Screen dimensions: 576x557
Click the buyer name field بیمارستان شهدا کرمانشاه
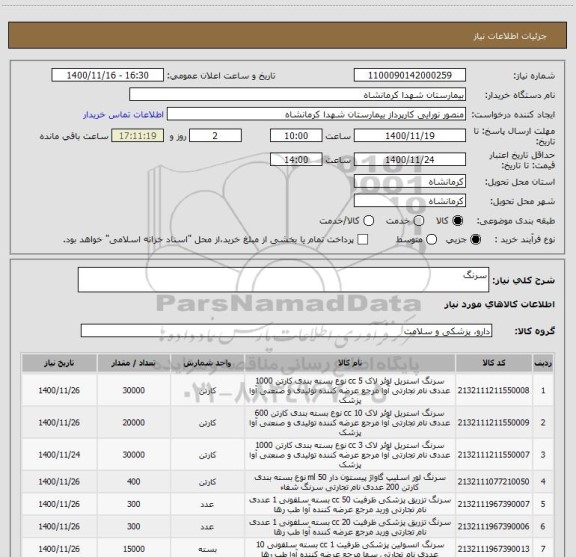(298, 95)
